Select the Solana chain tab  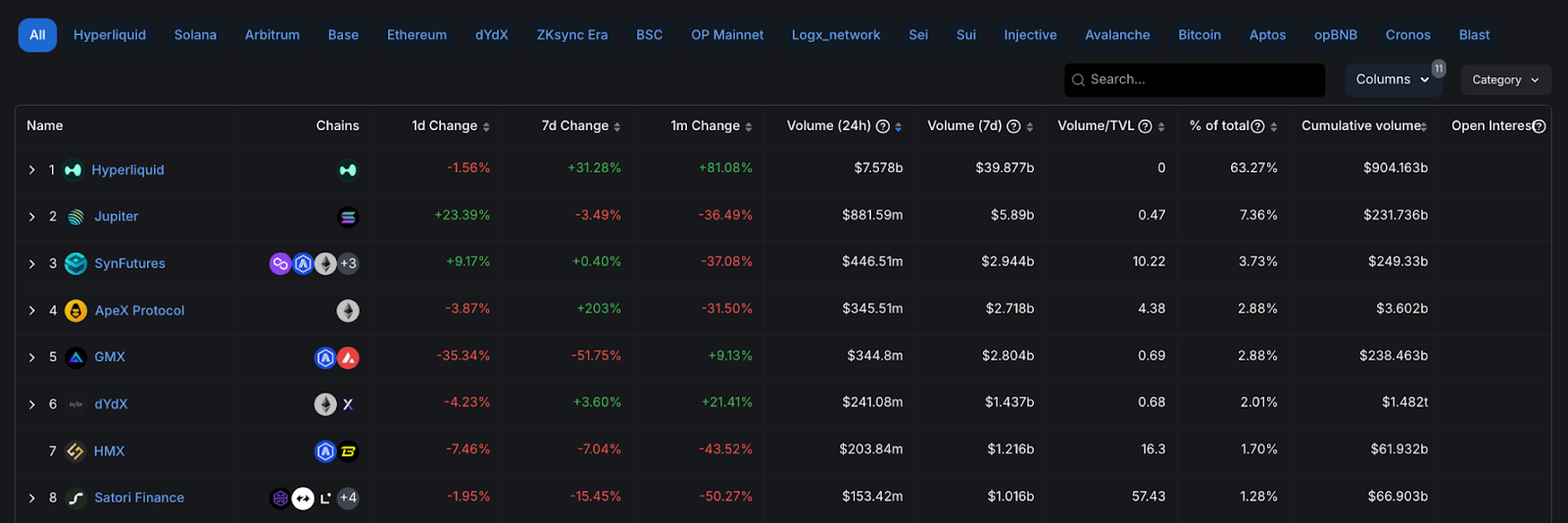tap(195, 35)
